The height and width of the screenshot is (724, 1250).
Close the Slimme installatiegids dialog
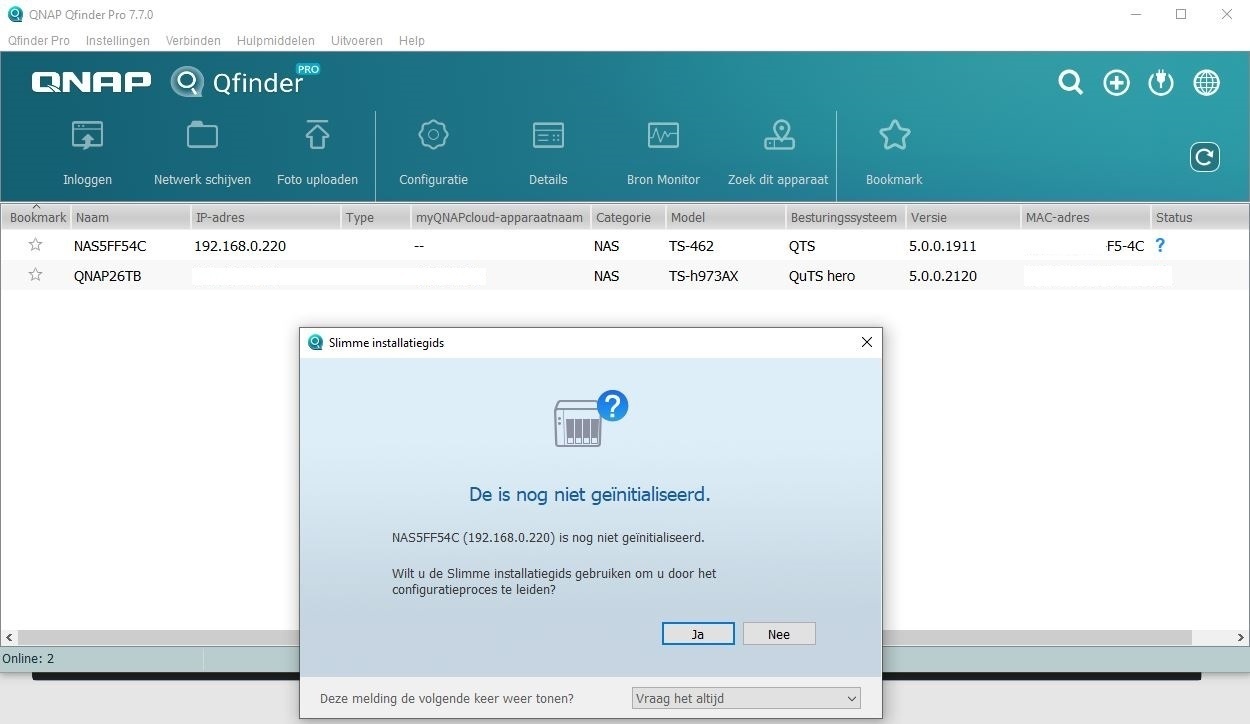867,342
